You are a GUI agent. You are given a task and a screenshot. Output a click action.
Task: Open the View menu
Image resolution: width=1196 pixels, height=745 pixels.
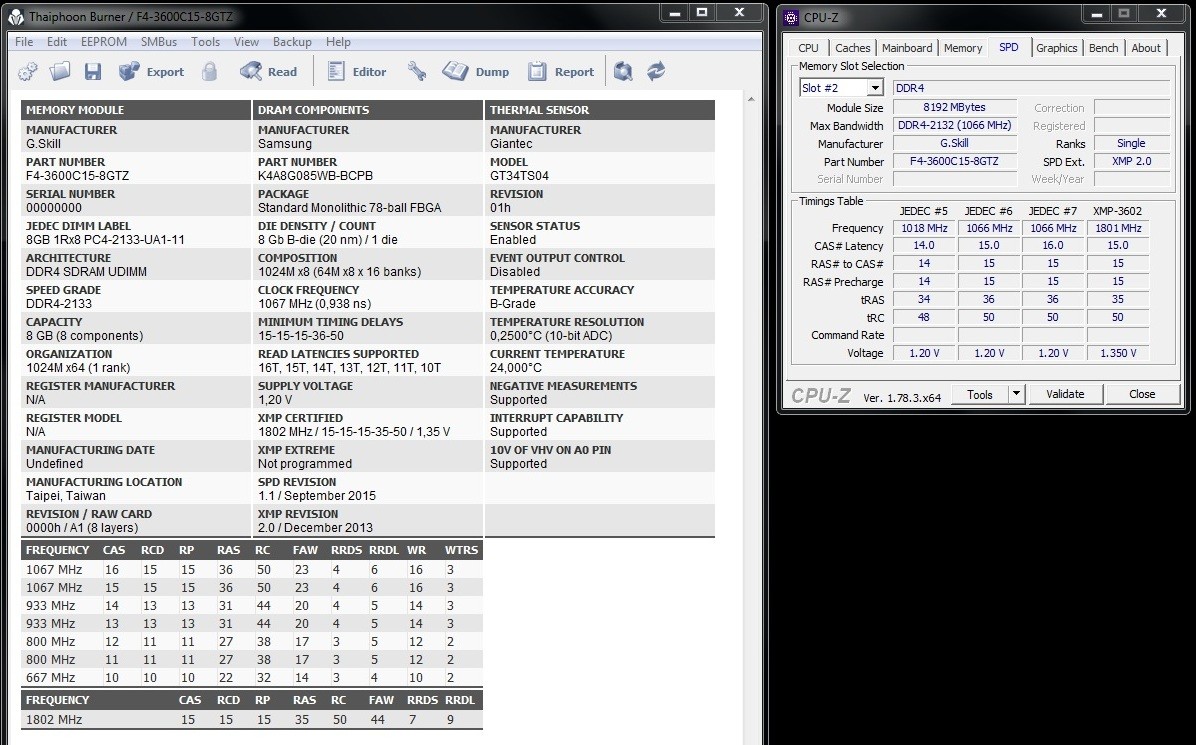tap(246, 42)
